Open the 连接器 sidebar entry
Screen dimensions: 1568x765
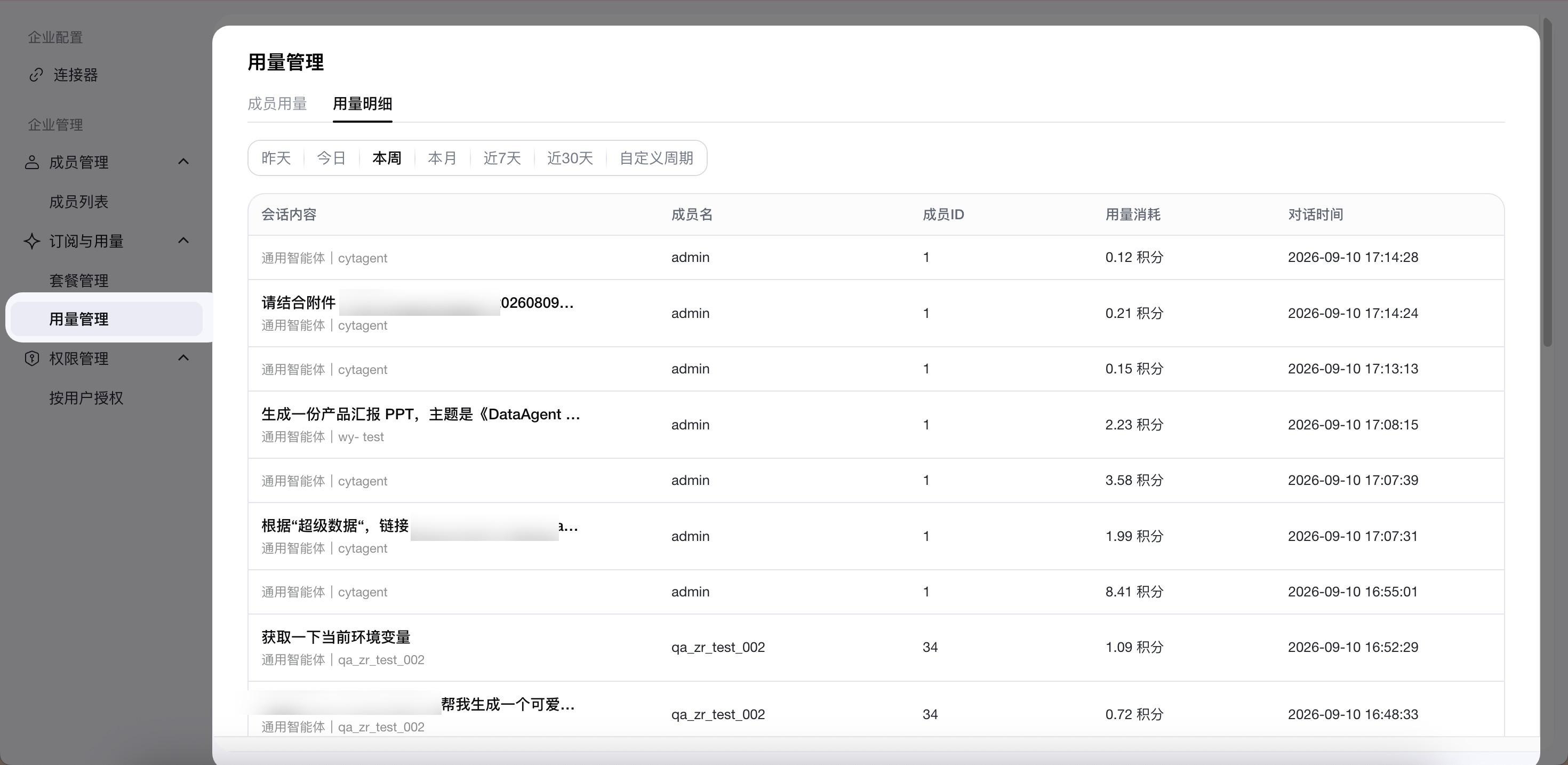coord(76,75)
